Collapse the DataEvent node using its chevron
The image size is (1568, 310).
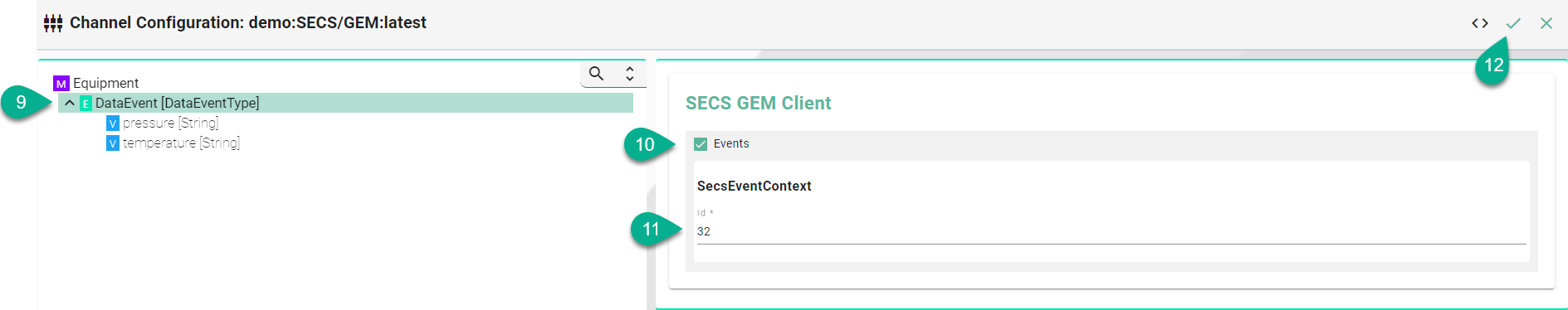tap(70, 103)
